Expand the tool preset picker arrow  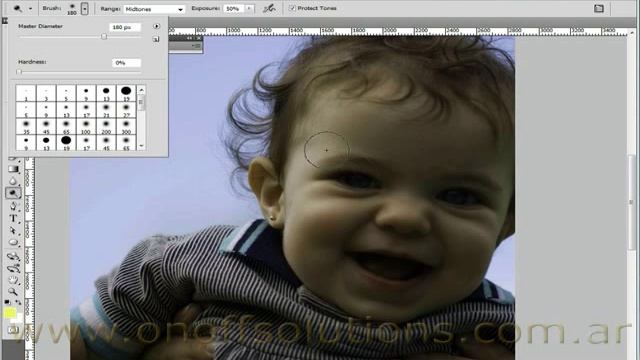tap(30, 9)
